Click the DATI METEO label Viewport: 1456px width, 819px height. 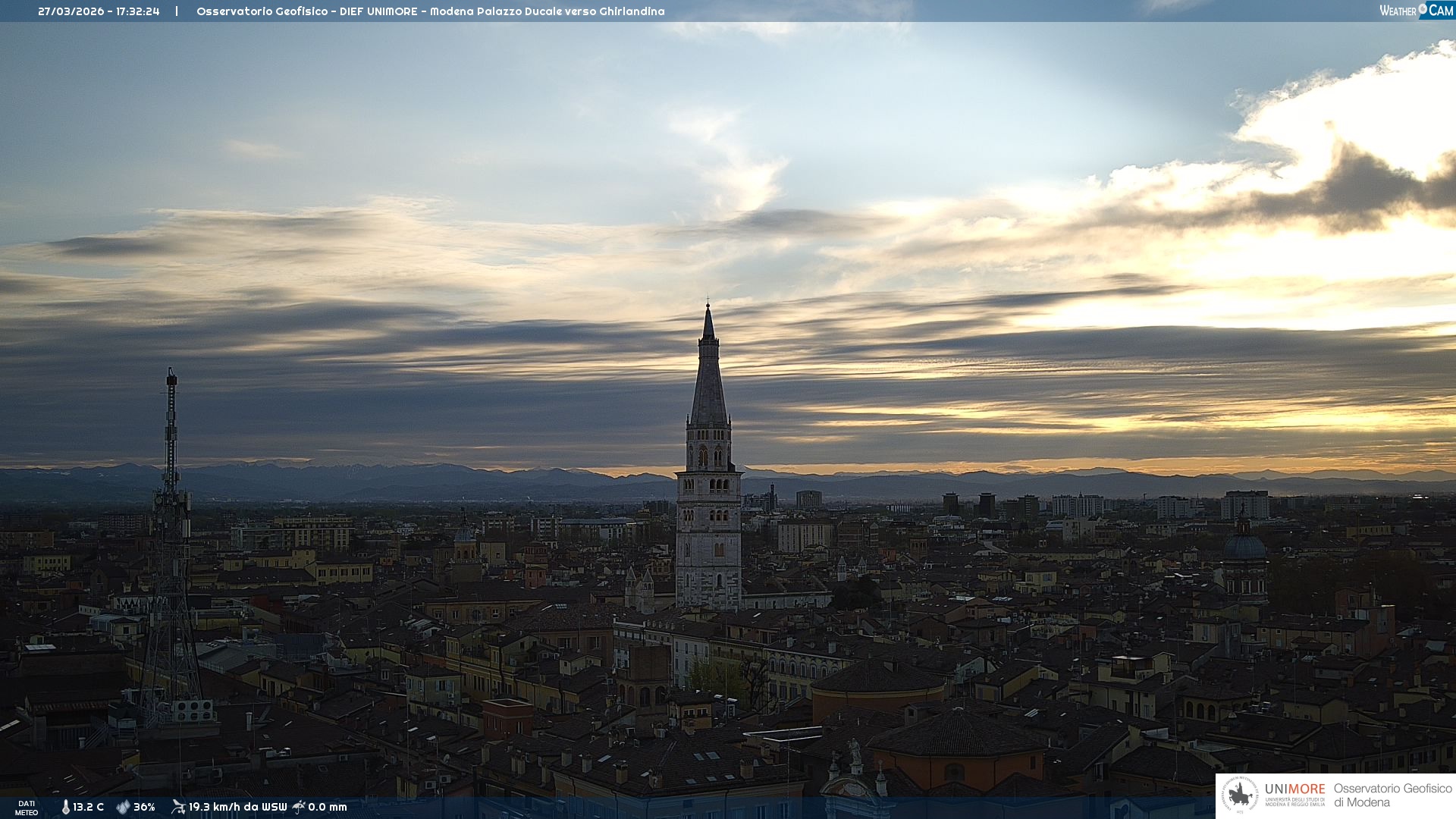(27, 808)
